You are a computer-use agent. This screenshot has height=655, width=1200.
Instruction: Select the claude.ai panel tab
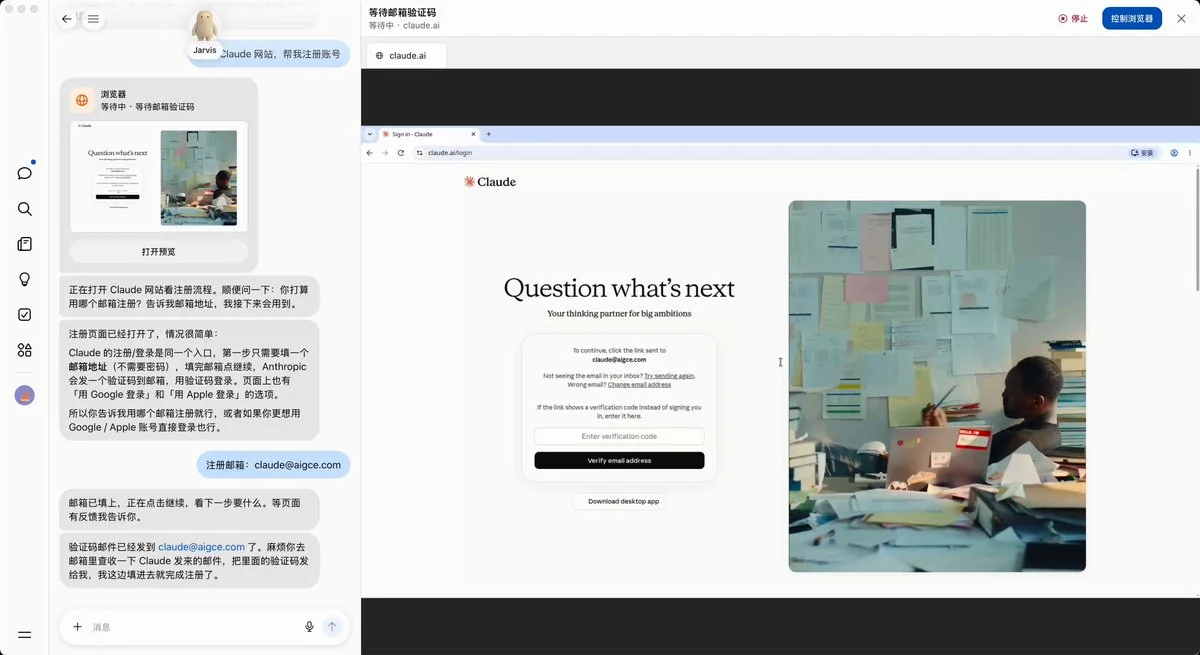[x=406, y=55]
